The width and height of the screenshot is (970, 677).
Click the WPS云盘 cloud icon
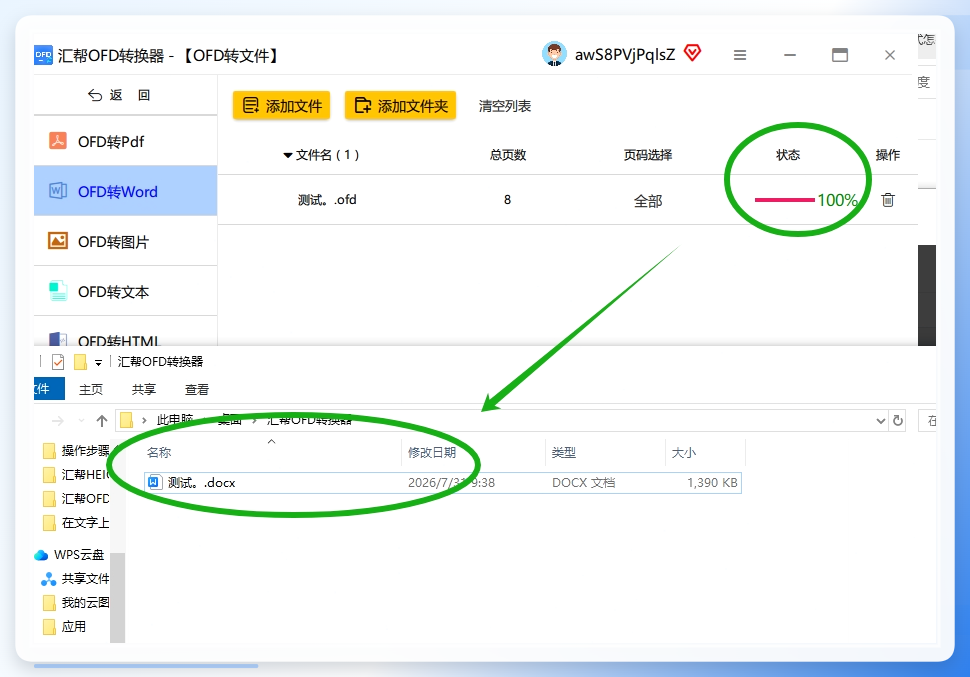pos(41,555)
